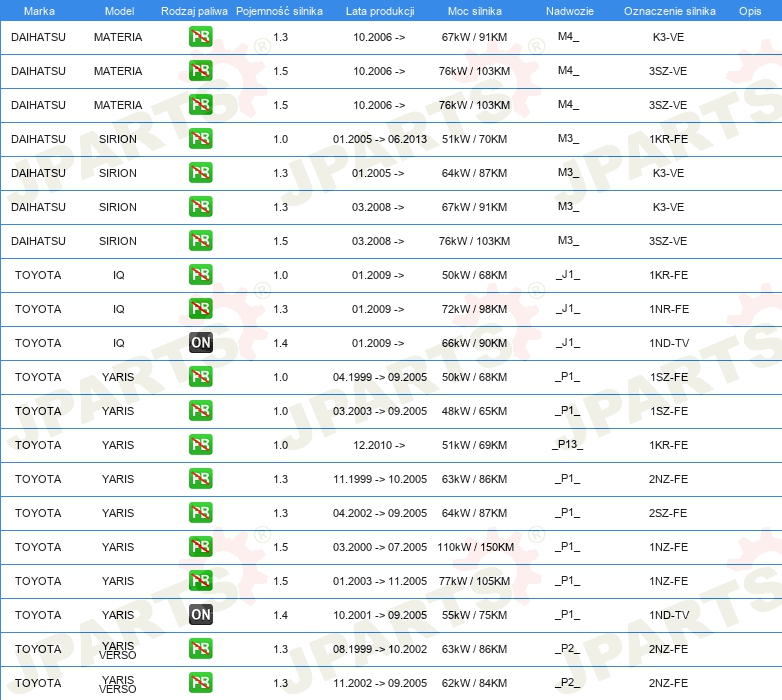Click the Lata produkcji column header
782x700 pixels.
tap(380, 11)
